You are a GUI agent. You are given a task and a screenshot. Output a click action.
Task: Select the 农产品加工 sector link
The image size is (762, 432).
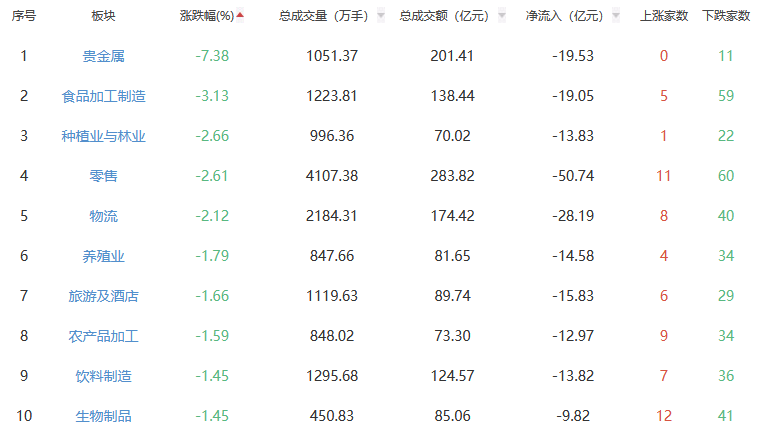103,336
